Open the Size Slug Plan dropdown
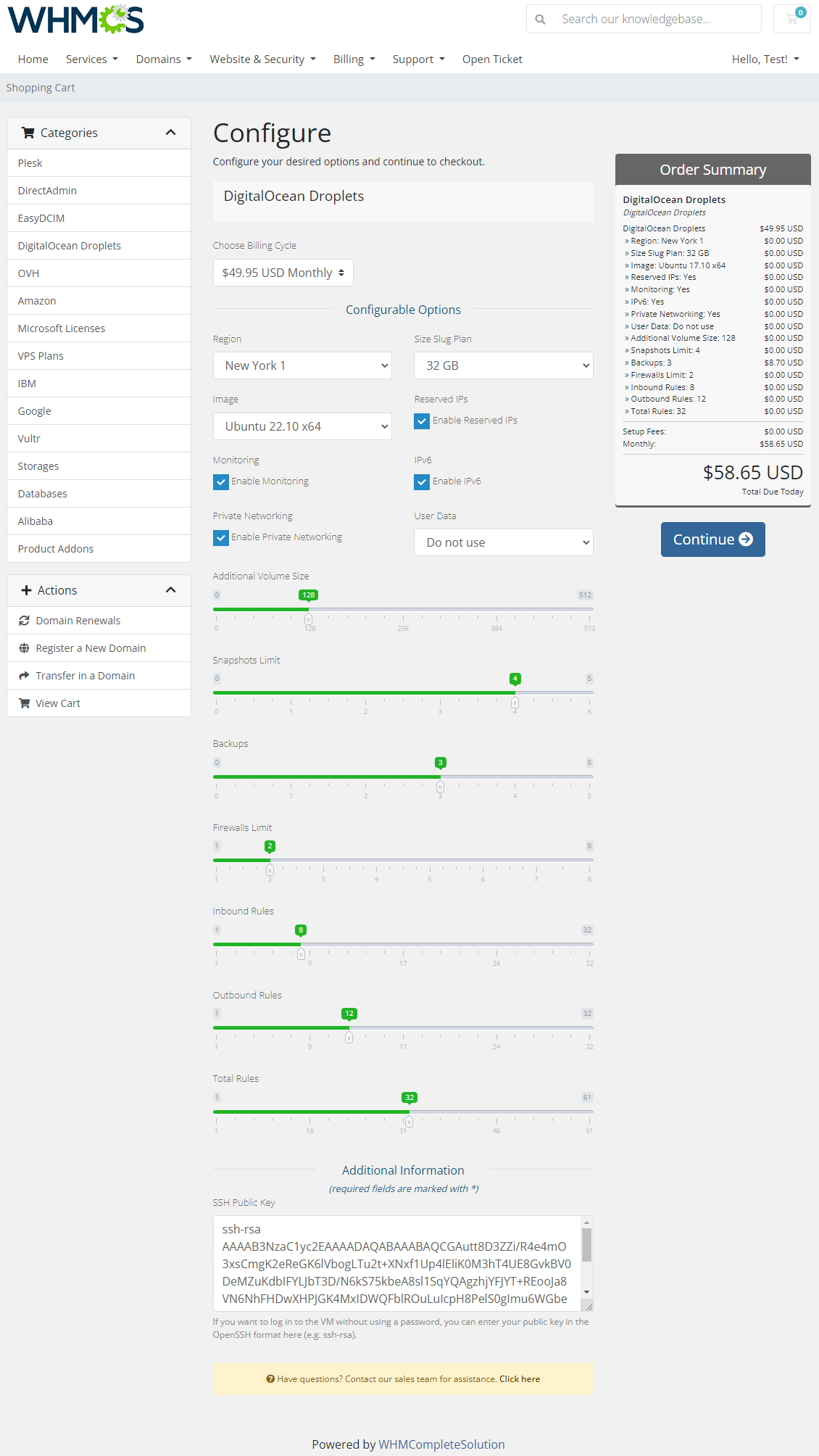Viewport: 819px width, 1456px height. pos(503,365)
